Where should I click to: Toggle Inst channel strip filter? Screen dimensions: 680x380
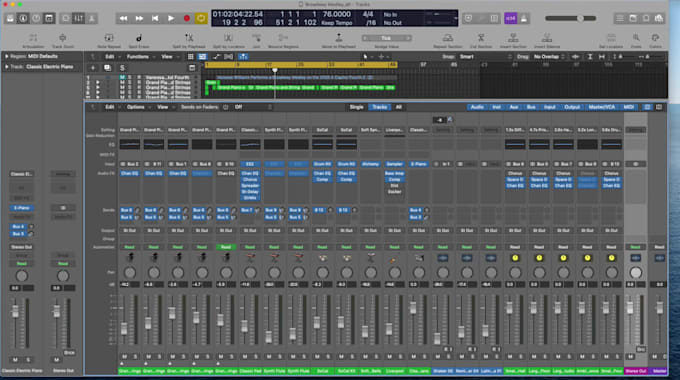[x=497, y=107]
